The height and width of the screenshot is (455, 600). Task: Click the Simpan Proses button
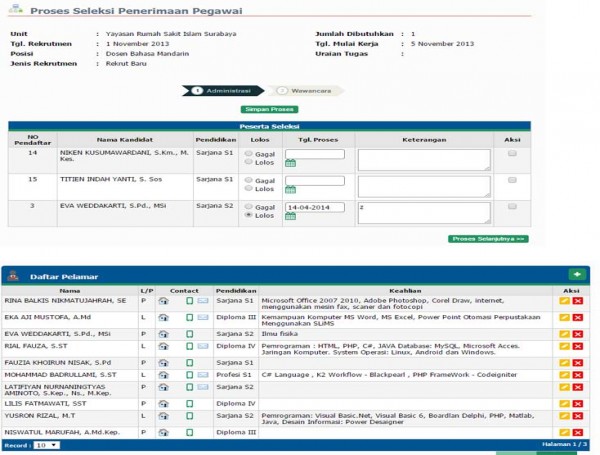(269, 108)
